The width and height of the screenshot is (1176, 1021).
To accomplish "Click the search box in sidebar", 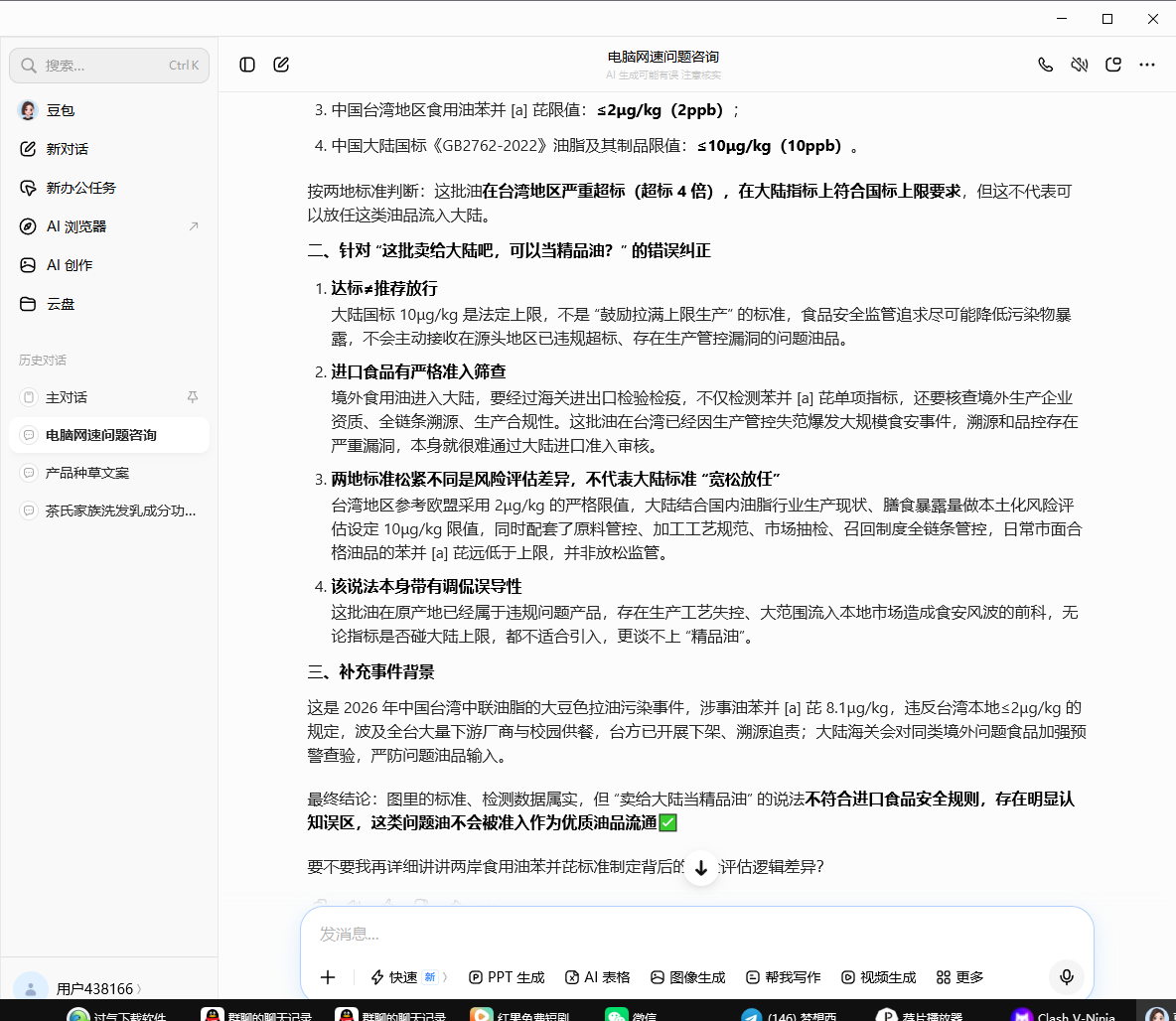I will [109, 66].
